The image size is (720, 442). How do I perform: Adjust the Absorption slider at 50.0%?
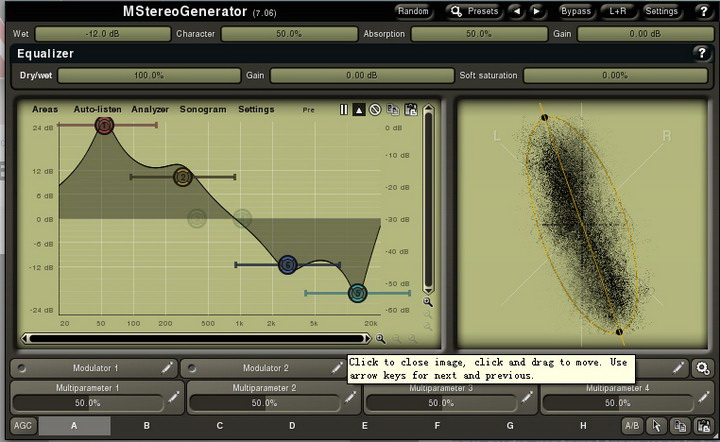tap(479, 34)
